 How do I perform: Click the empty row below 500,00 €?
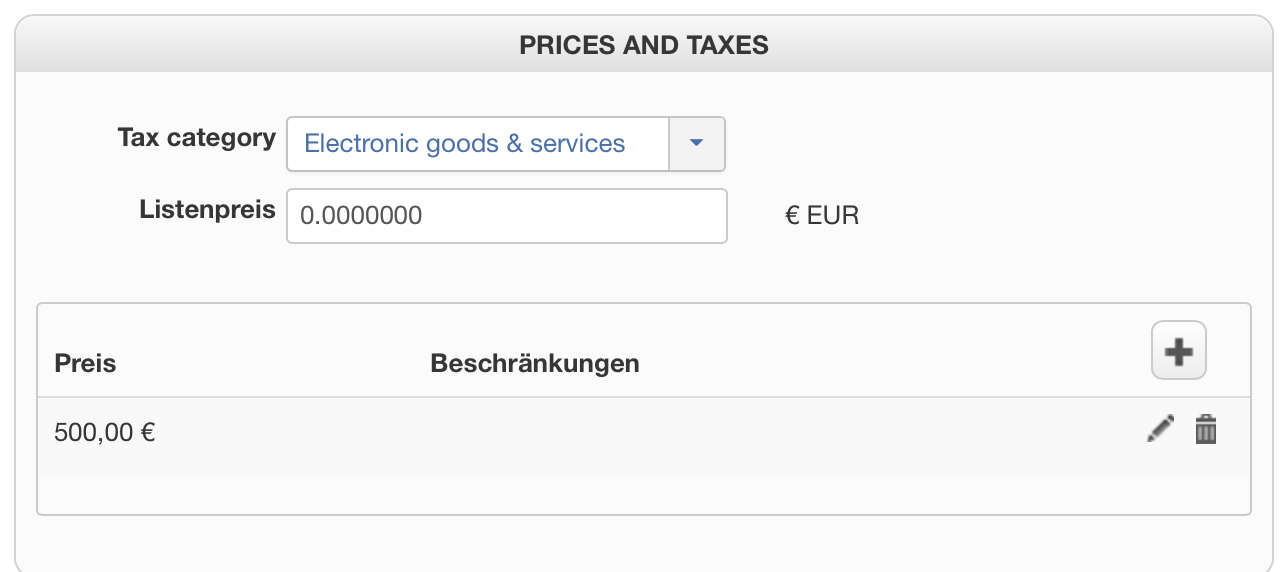click(643, 495)
